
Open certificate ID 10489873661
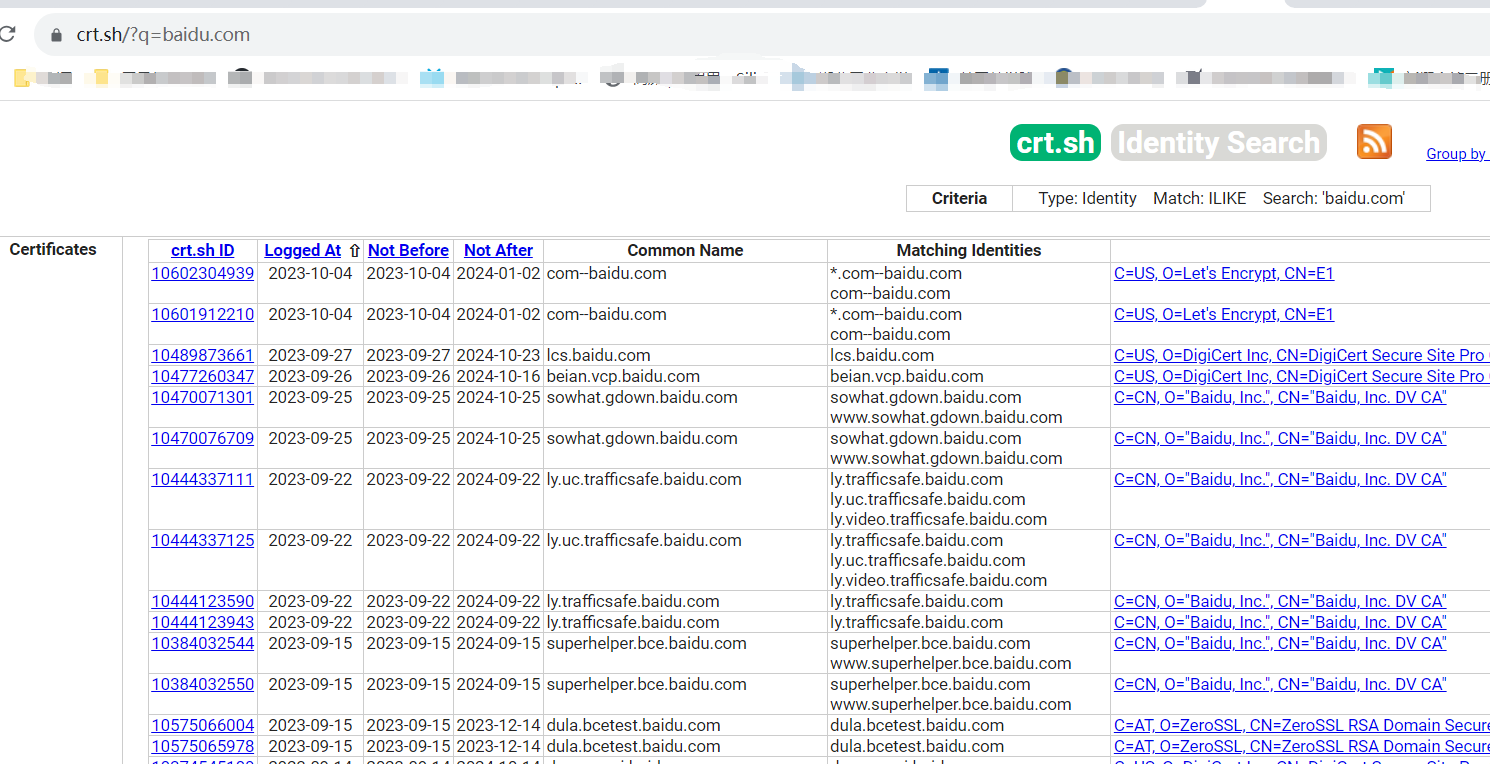coord(203,355)
